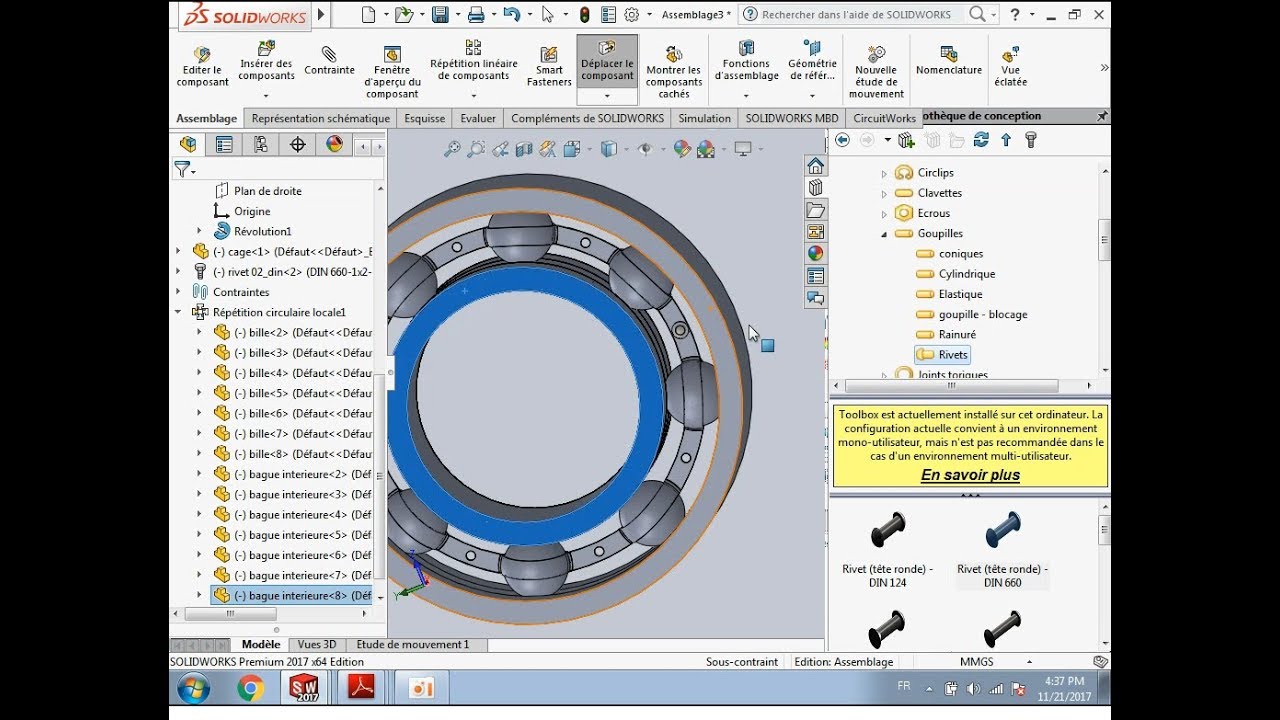Open ConfigurationManager tab icon
This screenshot has height=720, width=1280.
(261, 144)
